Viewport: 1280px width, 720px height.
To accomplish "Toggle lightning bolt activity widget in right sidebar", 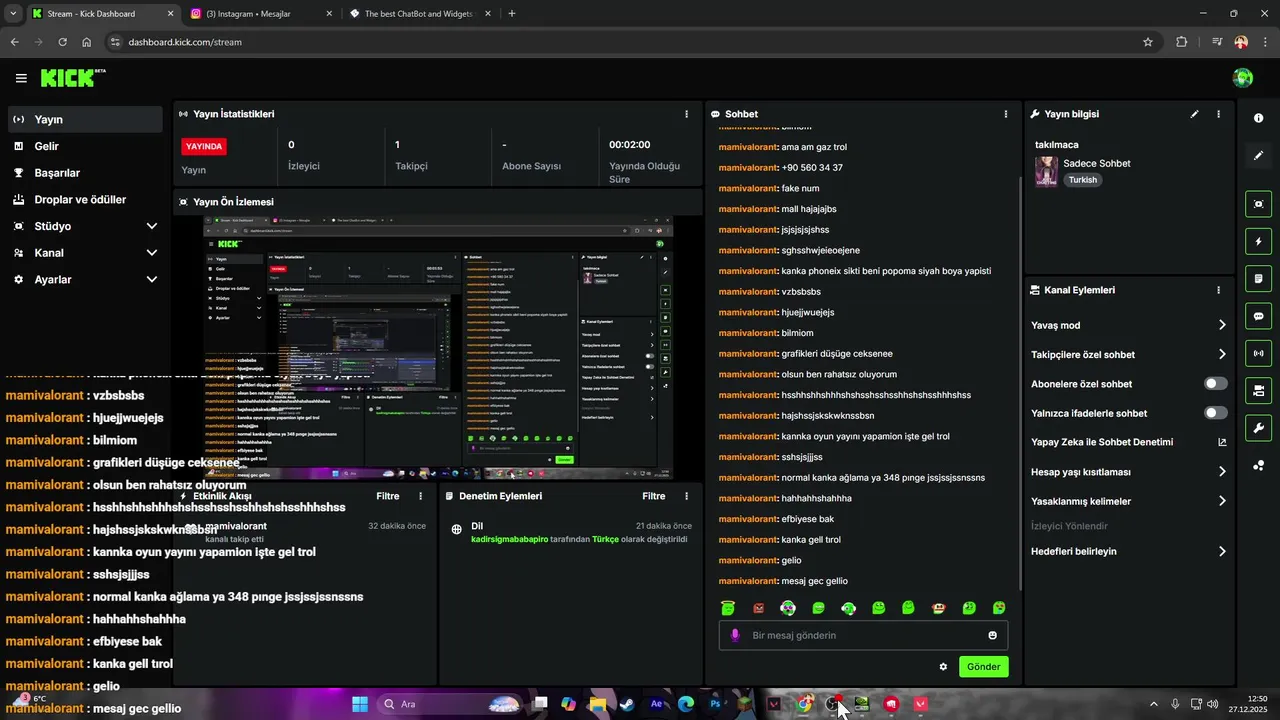I will [1258, 241].
